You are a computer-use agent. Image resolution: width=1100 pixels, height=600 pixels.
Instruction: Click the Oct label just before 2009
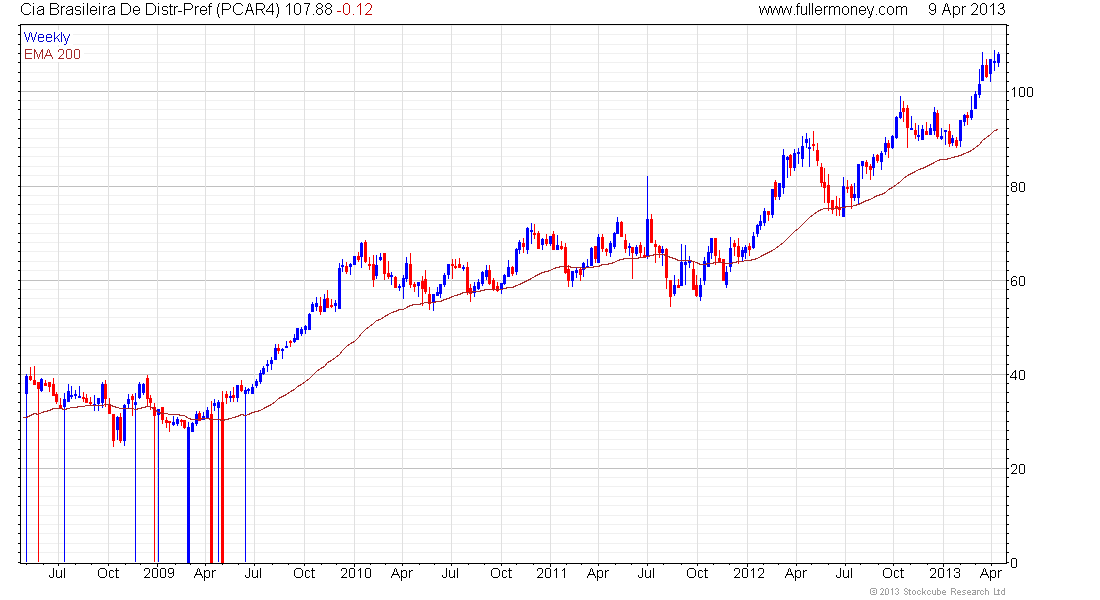(108, 573)
